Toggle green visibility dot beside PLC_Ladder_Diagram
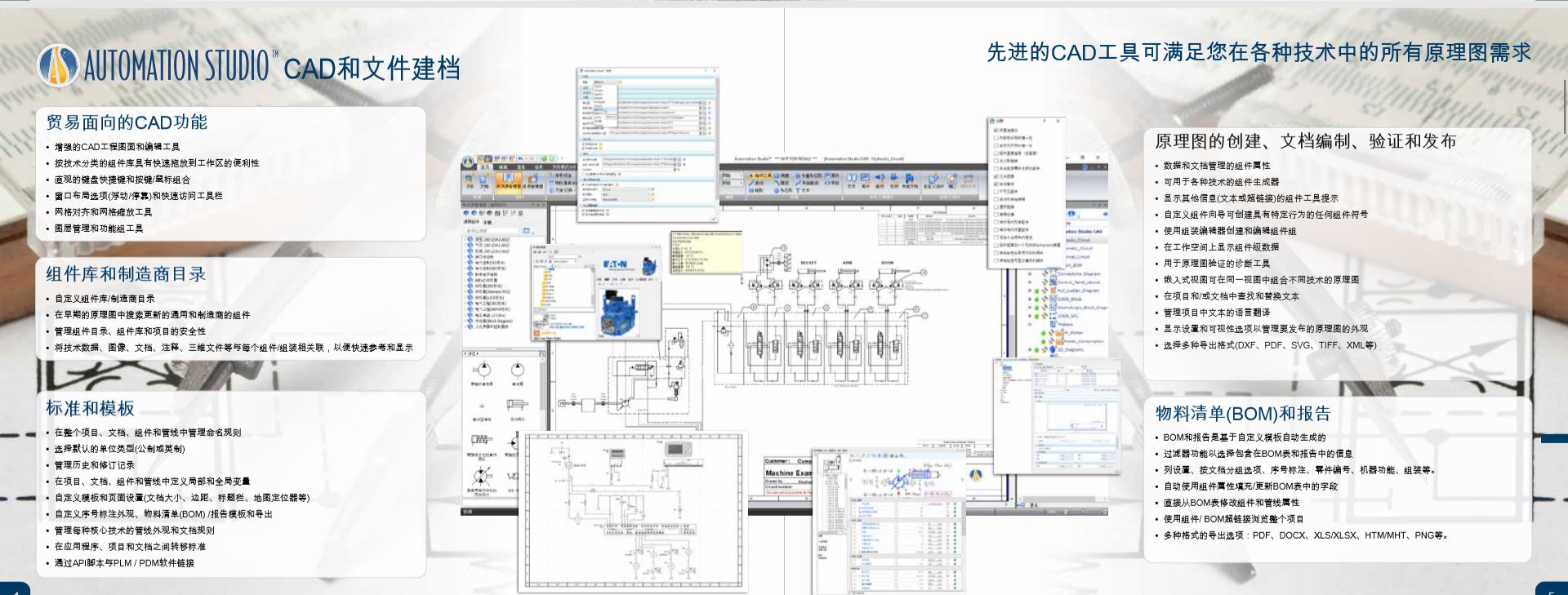1568x595 pixels. click(x=1036, y=291)
